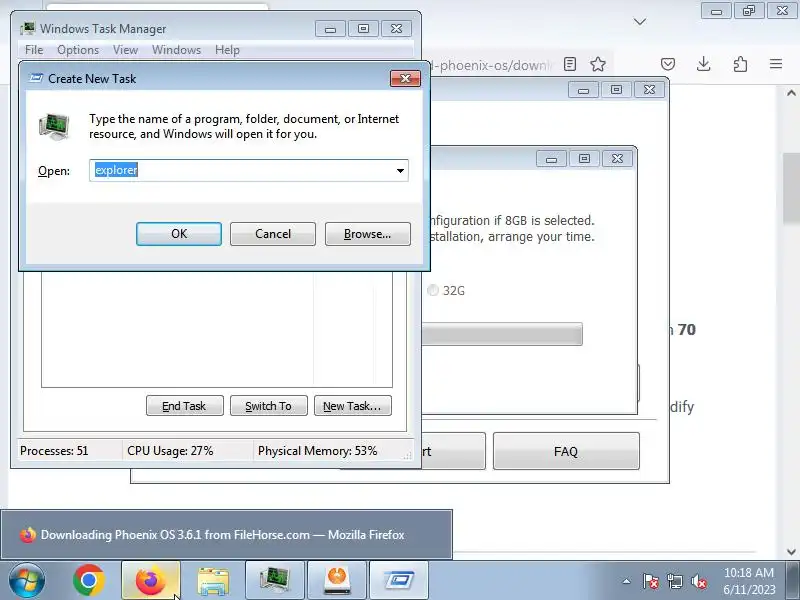
Task: Open Firefox reader view icon
Action: (x=570, y=64)
